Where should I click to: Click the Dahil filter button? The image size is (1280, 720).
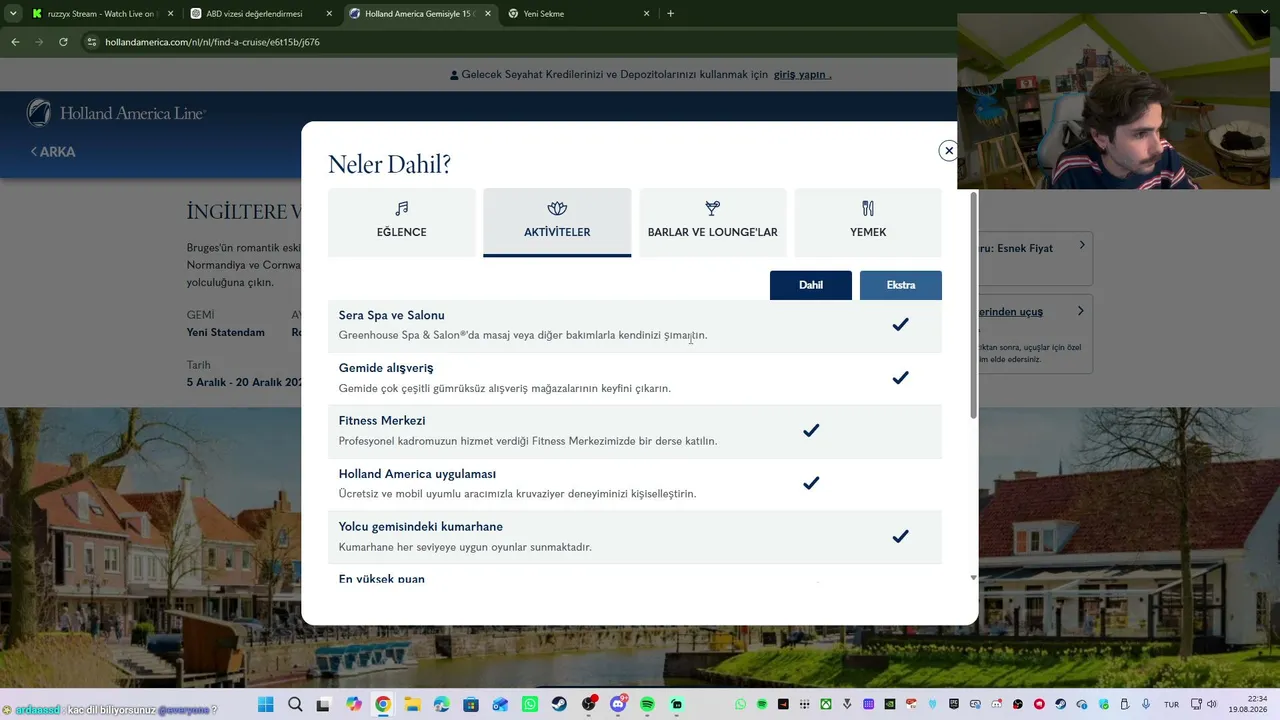coord(811,285)
